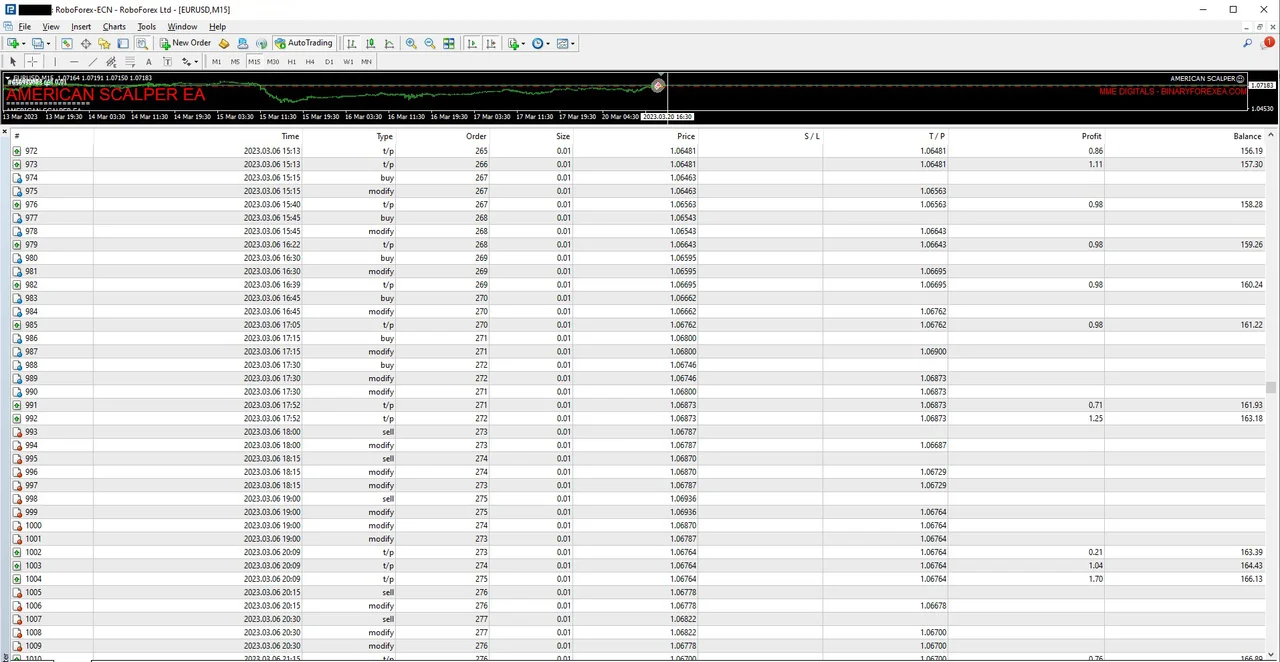
Task: Open the Tools menu
Action: [147, 27]
